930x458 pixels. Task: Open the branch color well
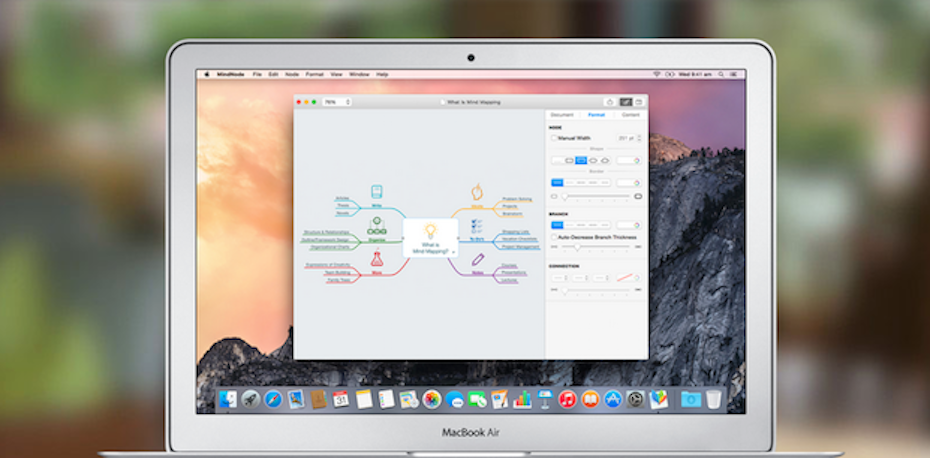tap(629, 225)
